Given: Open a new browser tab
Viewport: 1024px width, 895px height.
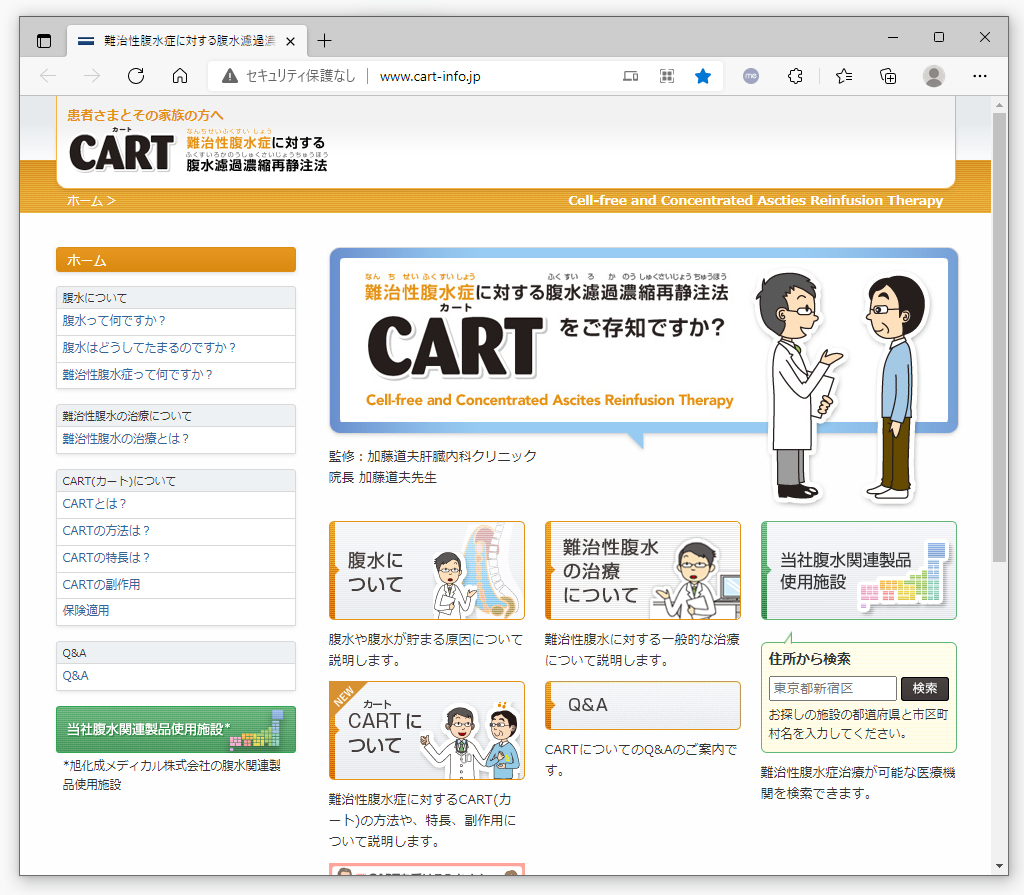Looking at the screenshot, I should click(324, 41).
